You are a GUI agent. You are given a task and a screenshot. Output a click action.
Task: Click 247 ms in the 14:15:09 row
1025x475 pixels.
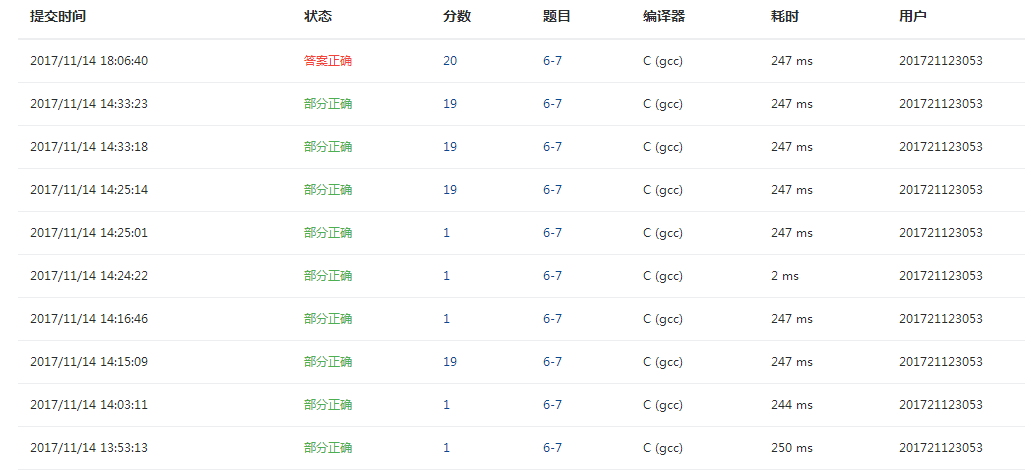pyautogui.click(x=792, y=362)
